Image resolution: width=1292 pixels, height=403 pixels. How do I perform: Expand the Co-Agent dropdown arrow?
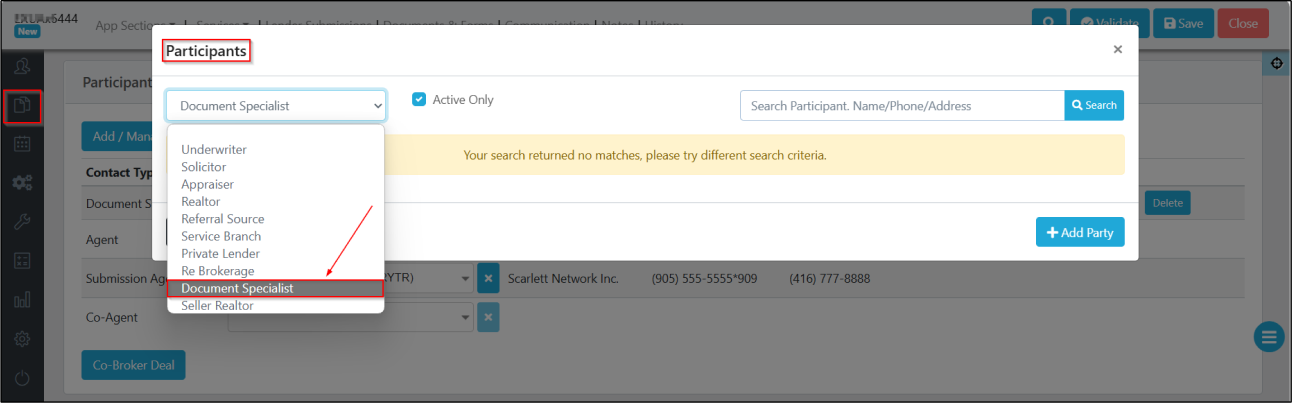click(x=466, y=318)
